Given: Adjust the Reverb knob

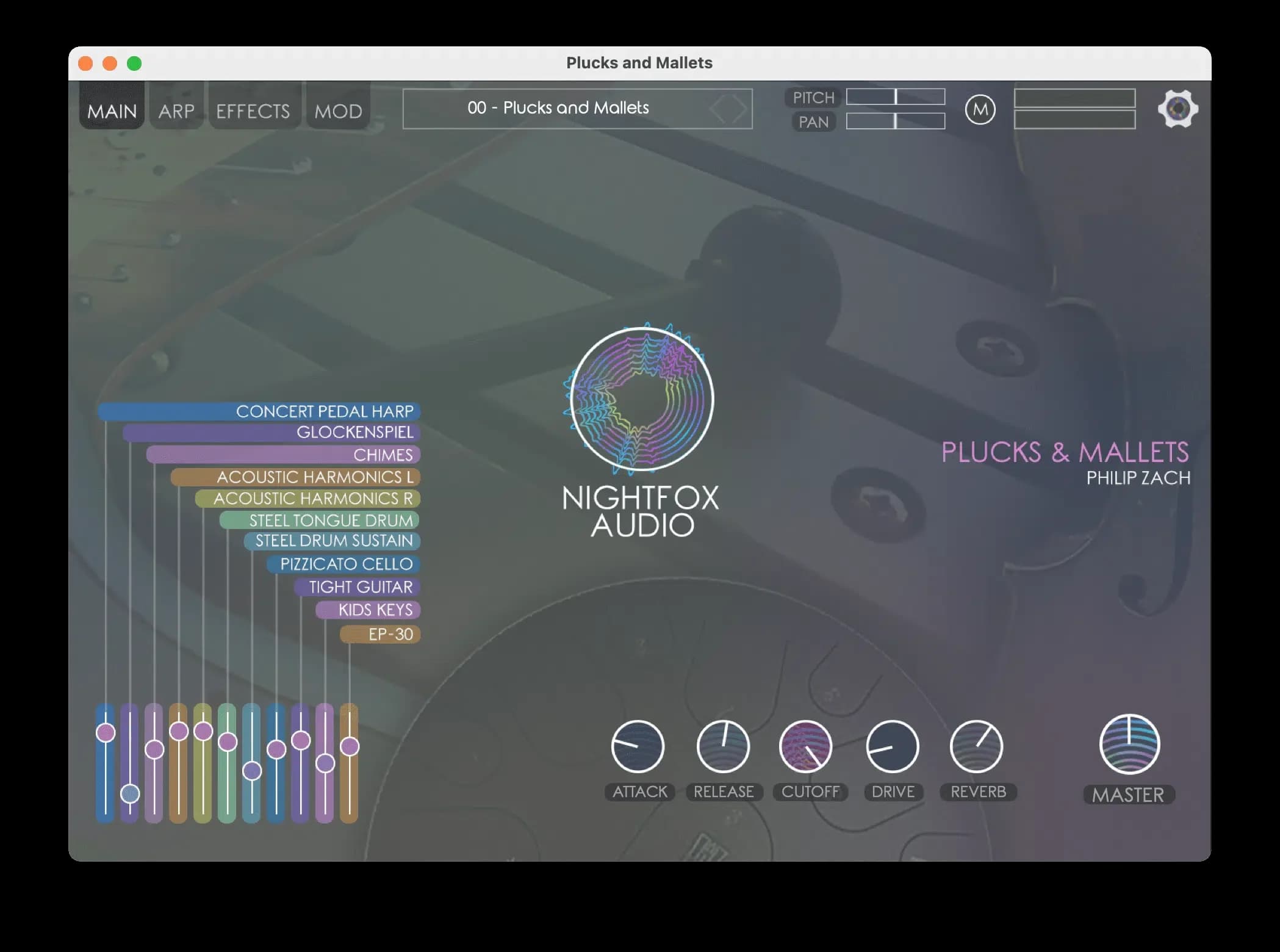Looking at the screenshot, I should [x=978, y=746].
